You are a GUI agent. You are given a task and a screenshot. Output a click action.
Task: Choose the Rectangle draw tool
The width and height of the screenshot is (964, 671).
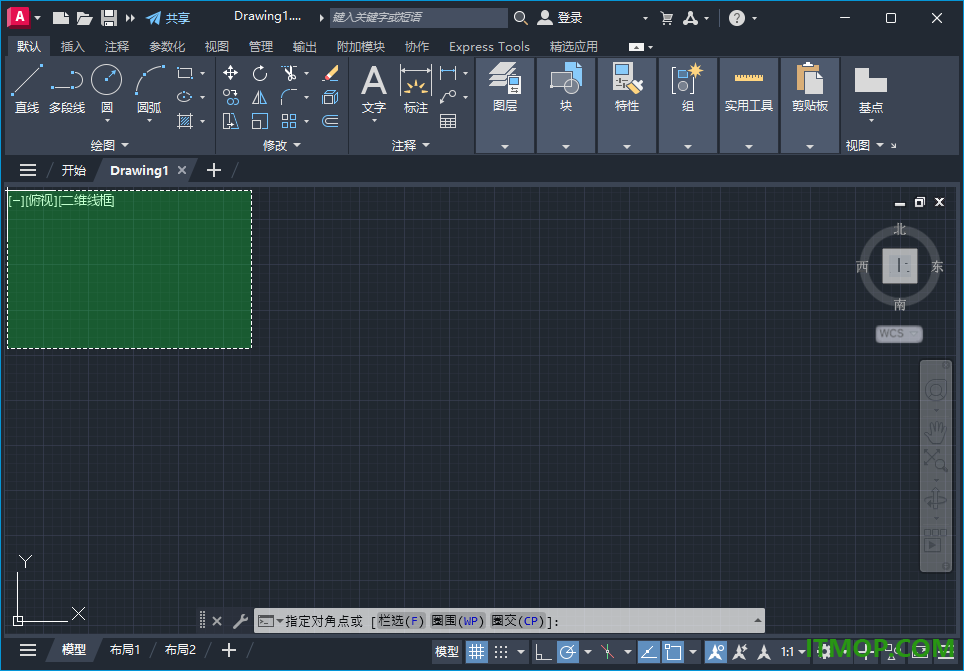point(184,73)
